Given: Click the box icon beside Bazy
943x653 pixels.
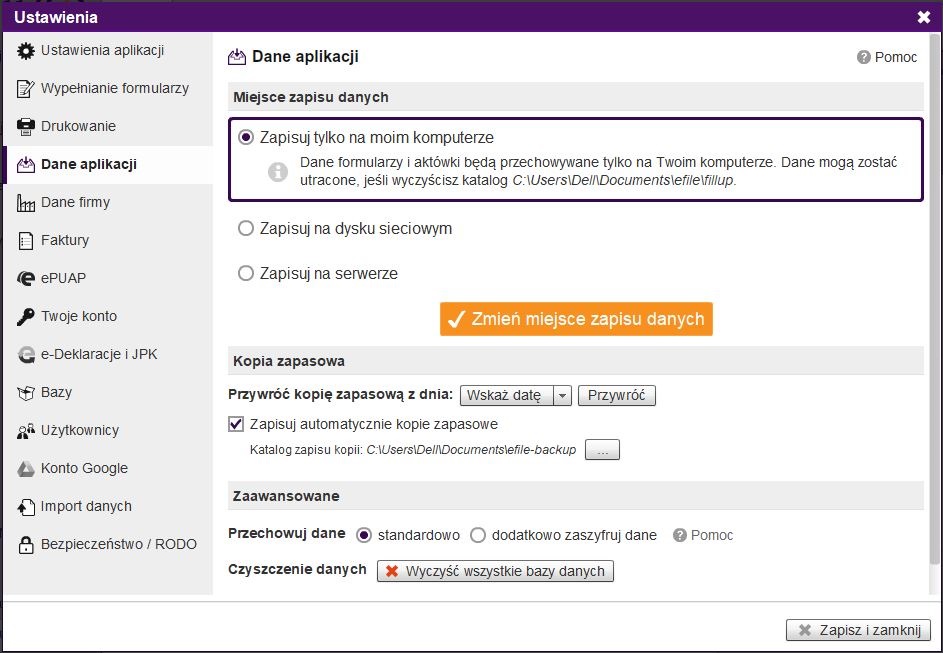Looking at the screenshot, I should (x=26, y=393).
